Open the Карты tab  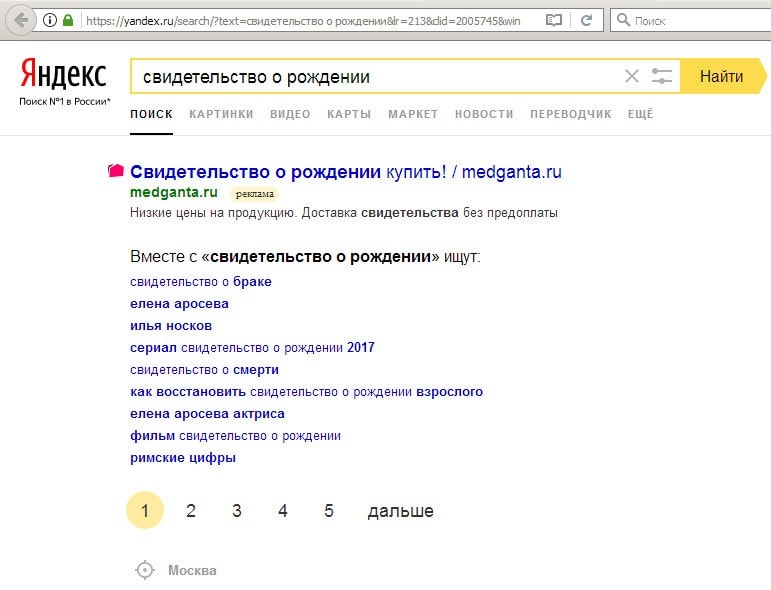pyautogui.click(x=349, y=114)
